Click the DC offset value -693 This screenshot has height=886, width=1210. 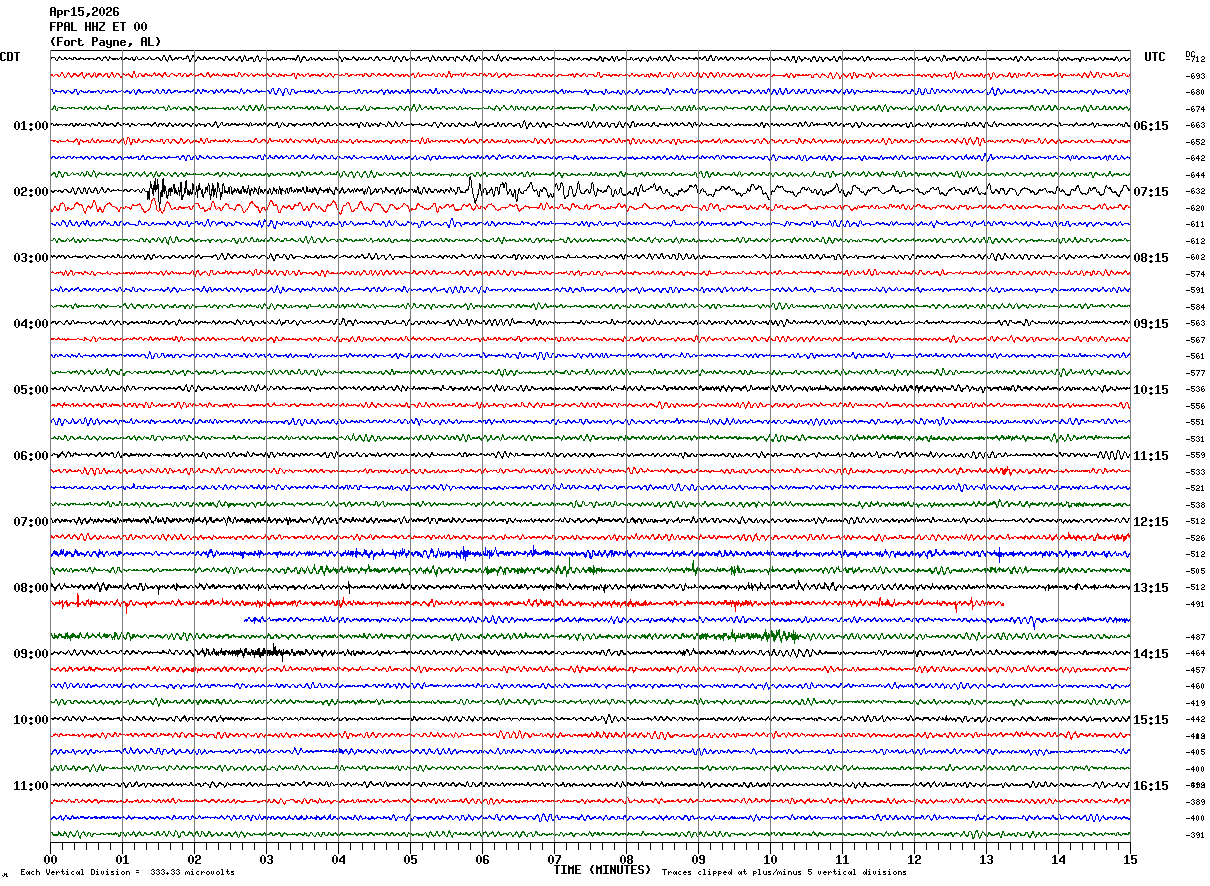1195,76
